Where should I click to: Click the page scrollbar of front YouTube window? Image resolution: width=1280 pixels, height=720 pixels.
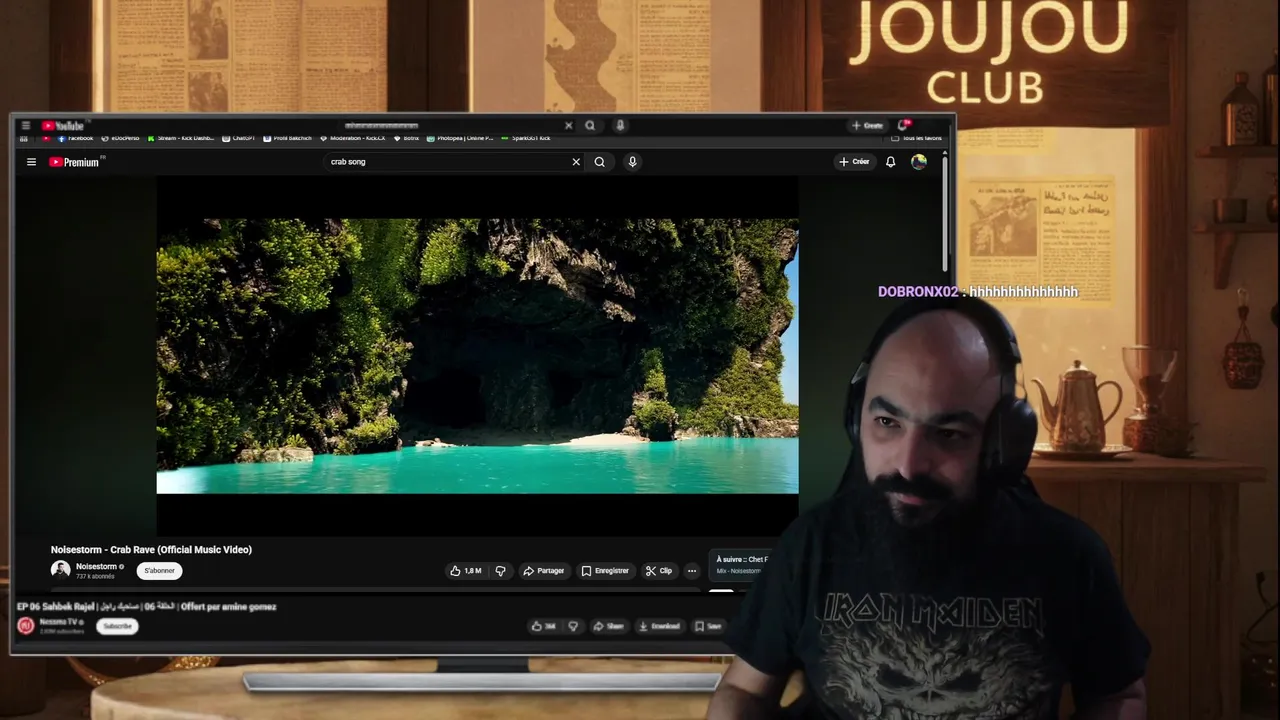tap(945, 215)
